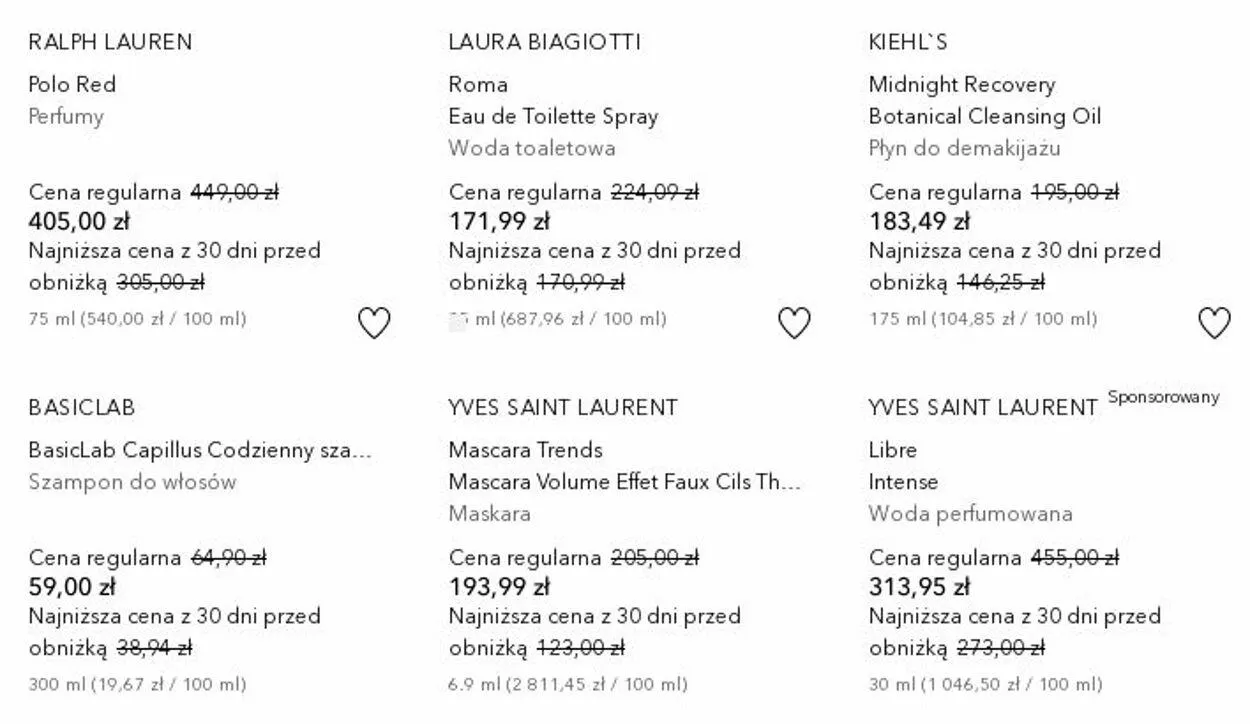Open the Mascara Trends product name
Viewport: 1250px width, 724px height.
(x=525, y=450)
